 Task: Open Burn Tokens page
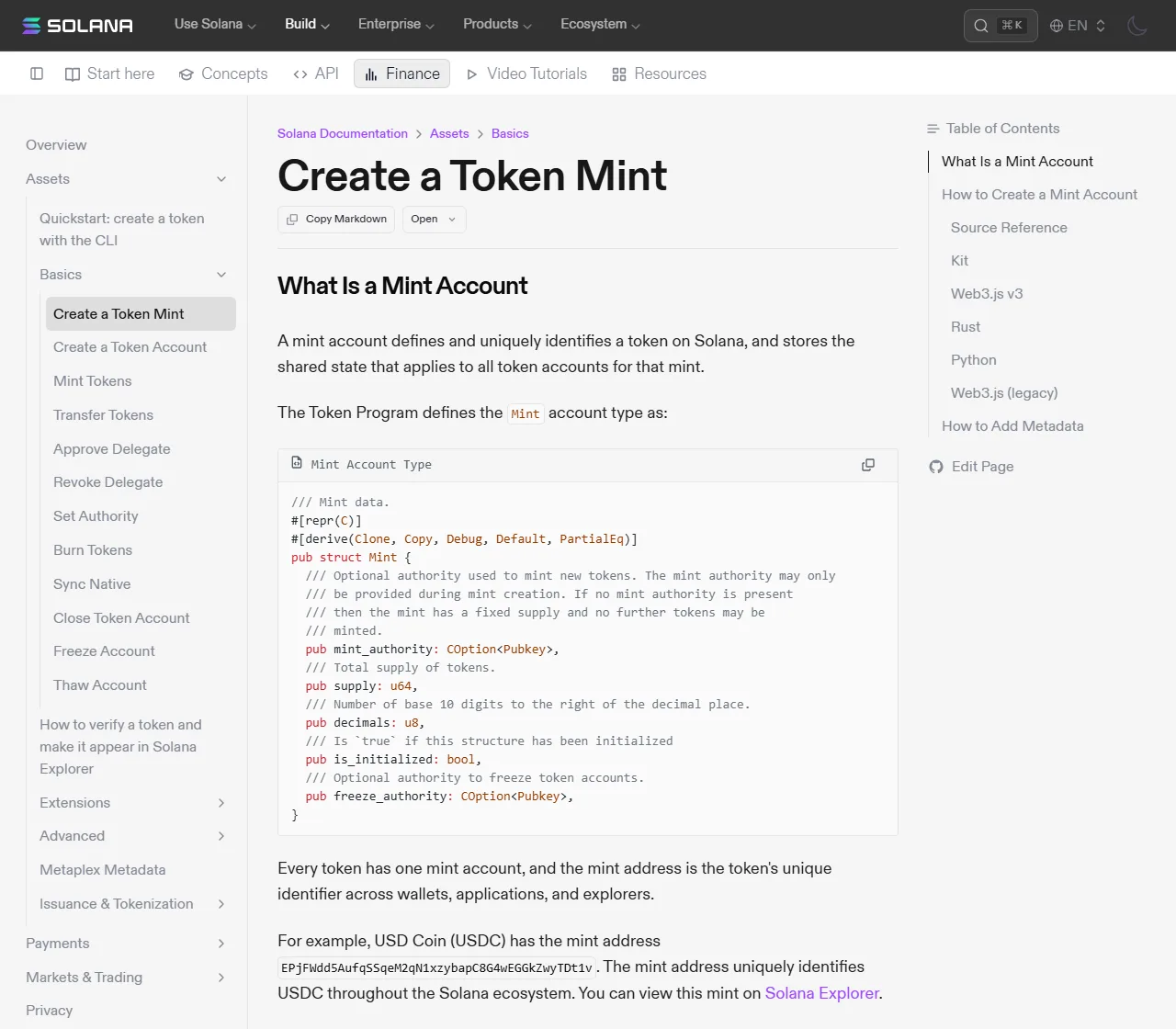[x=93, y=550]
